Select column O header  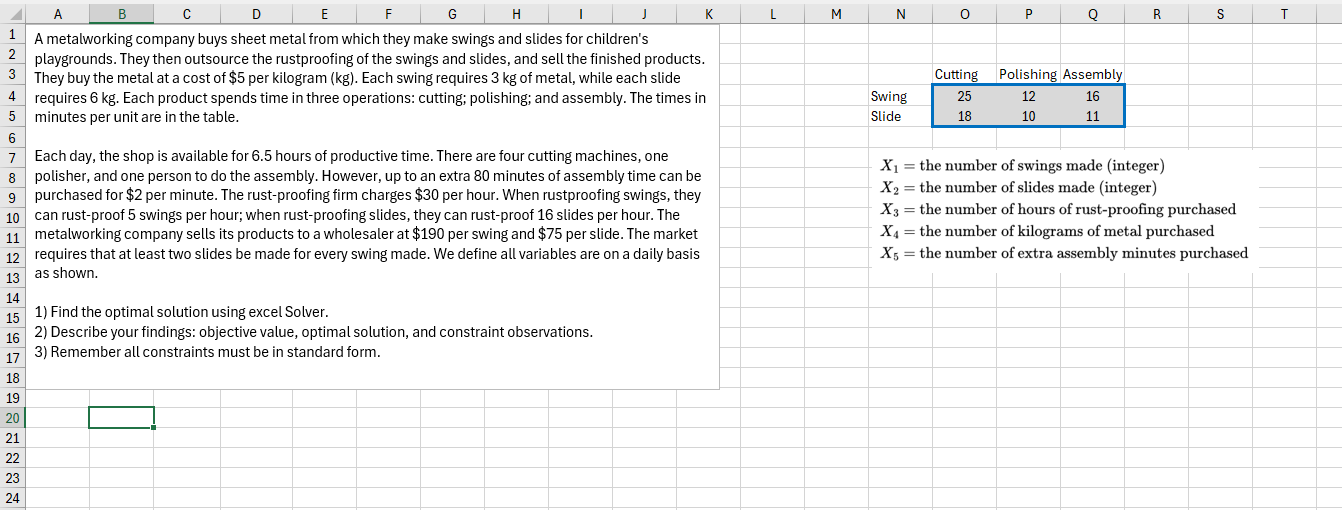pyautogui.click(x=964, y=13)
